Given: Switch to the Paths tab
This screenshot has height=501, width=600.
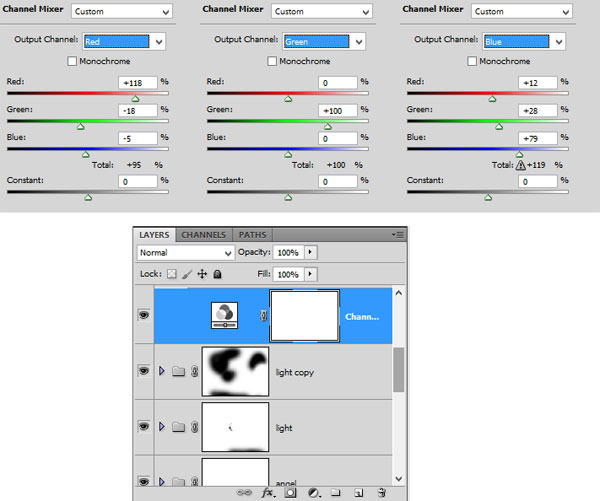Looking at the screenshot, I should tap(253, 235).
